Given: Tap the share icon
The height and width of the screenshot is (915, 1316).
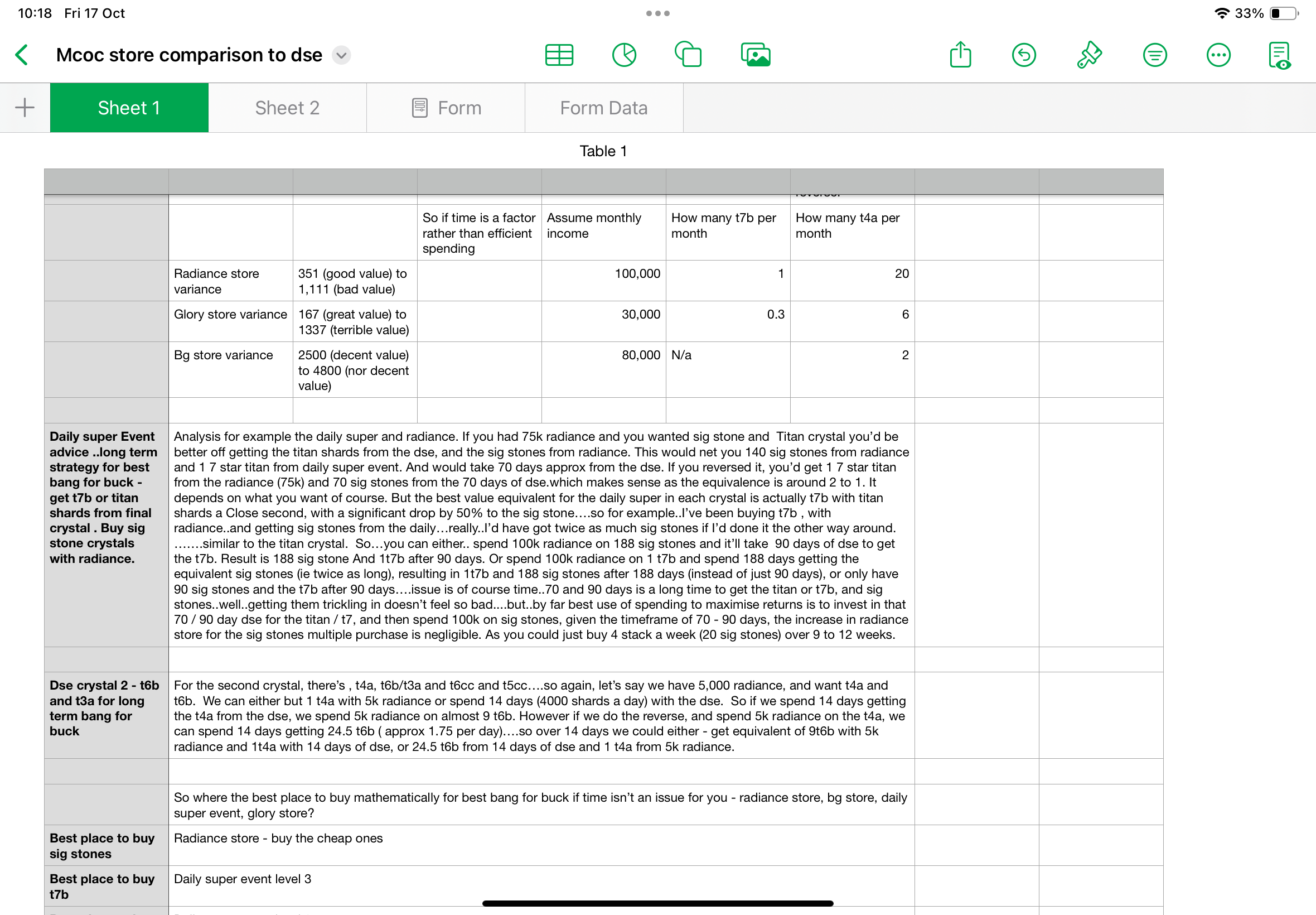Looking at the screenshot, I should [x=960, y=55].
